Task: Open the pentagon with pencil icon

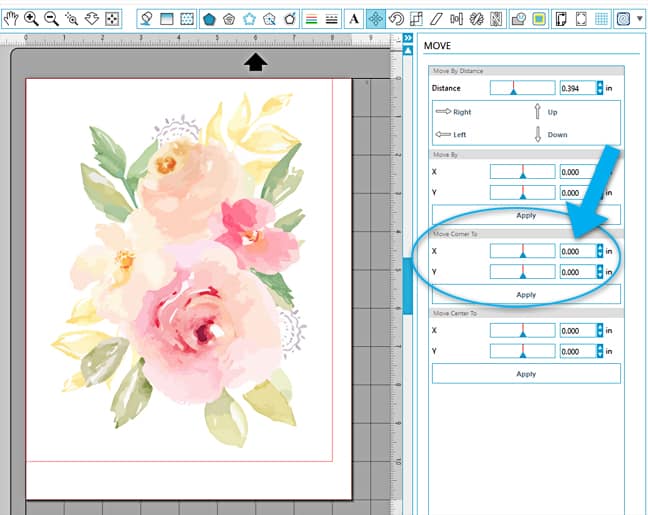Action: 290,19
